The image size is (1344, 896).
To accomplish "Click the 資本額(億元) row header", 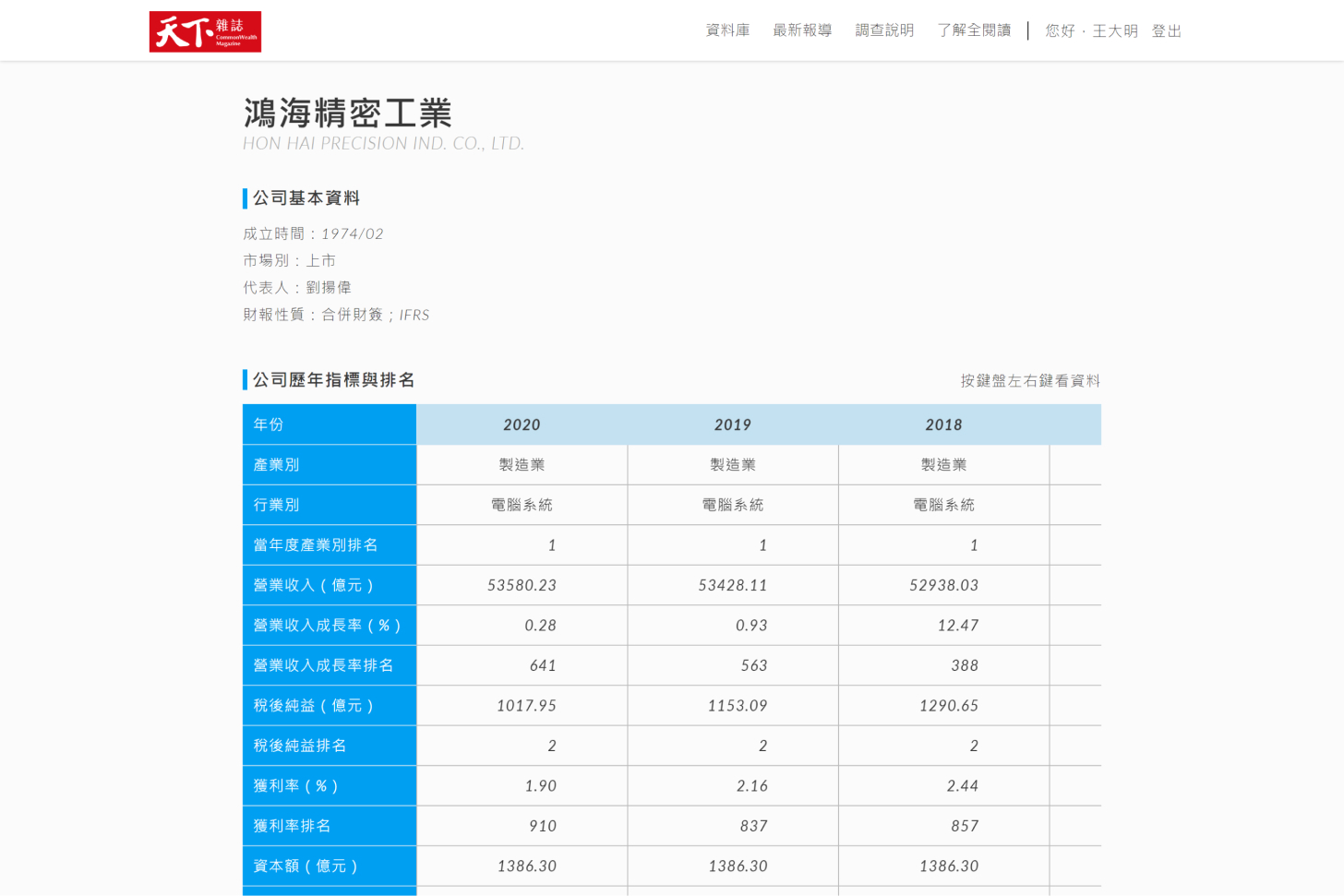I will click(330, 866).
